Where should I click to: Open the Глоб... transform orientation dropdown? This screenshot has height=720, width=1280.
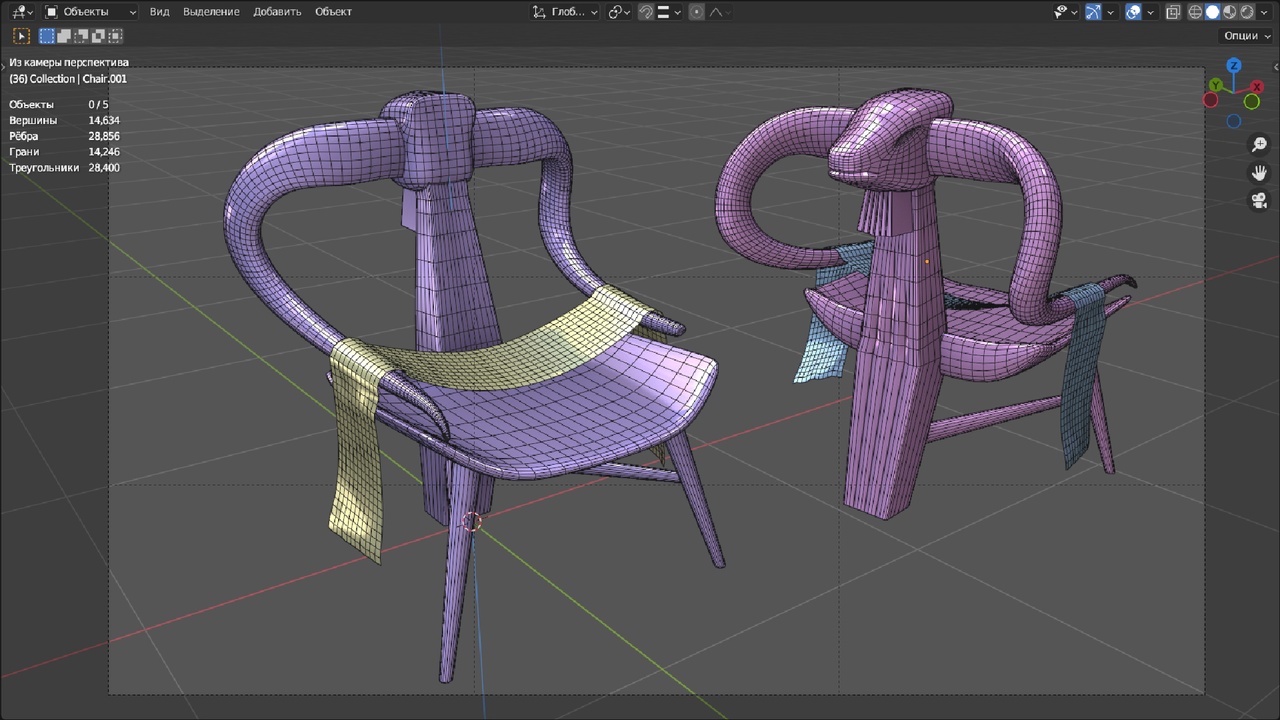pyautogui.click(x=565, y=12)
